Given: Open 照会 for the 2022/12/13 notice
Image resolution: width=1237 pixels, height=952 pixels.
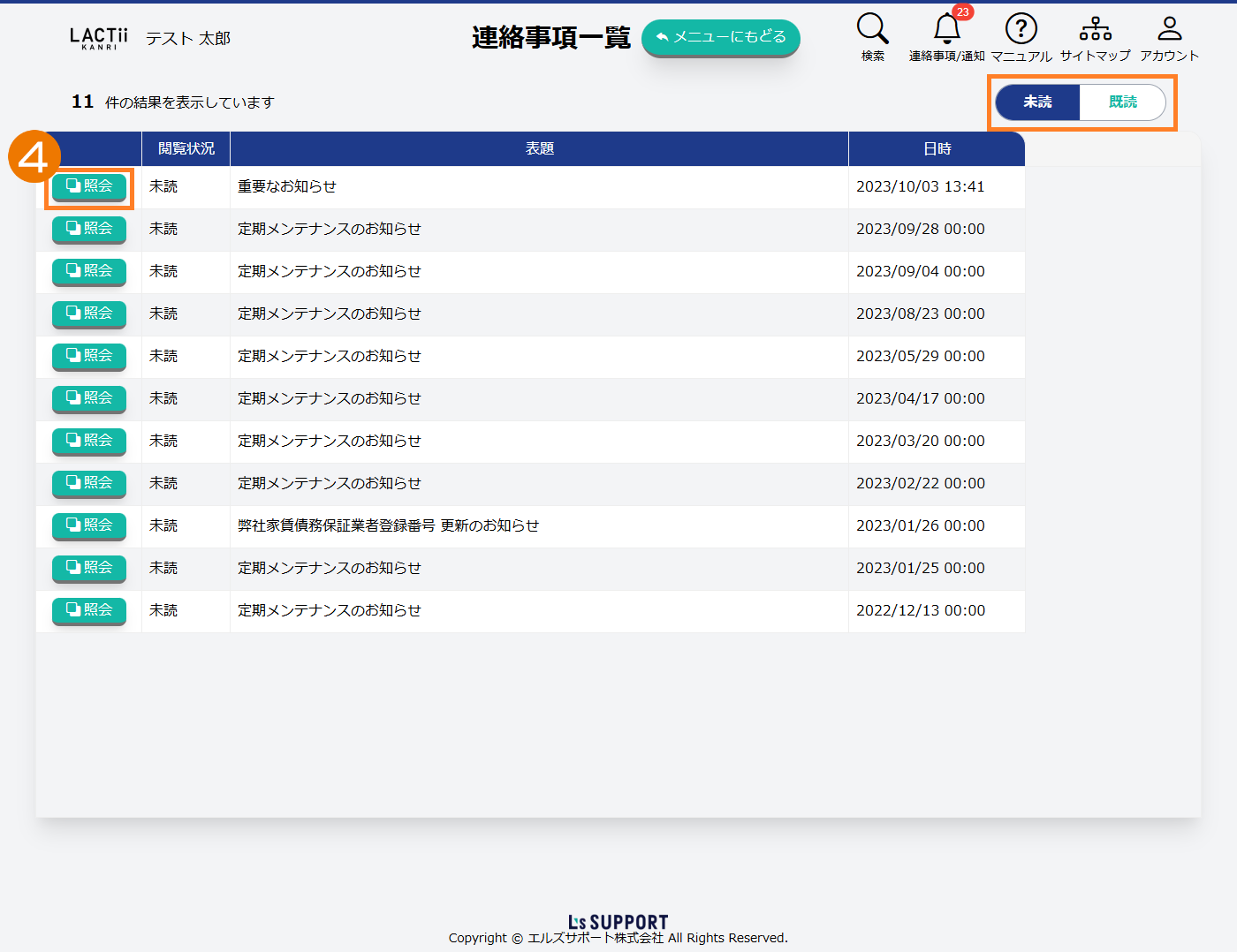Looking at the screenshot, I should point(89,610).
